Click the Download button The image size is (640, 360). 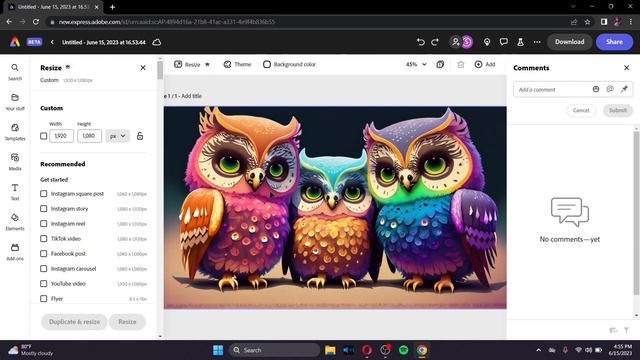(569, 42)
